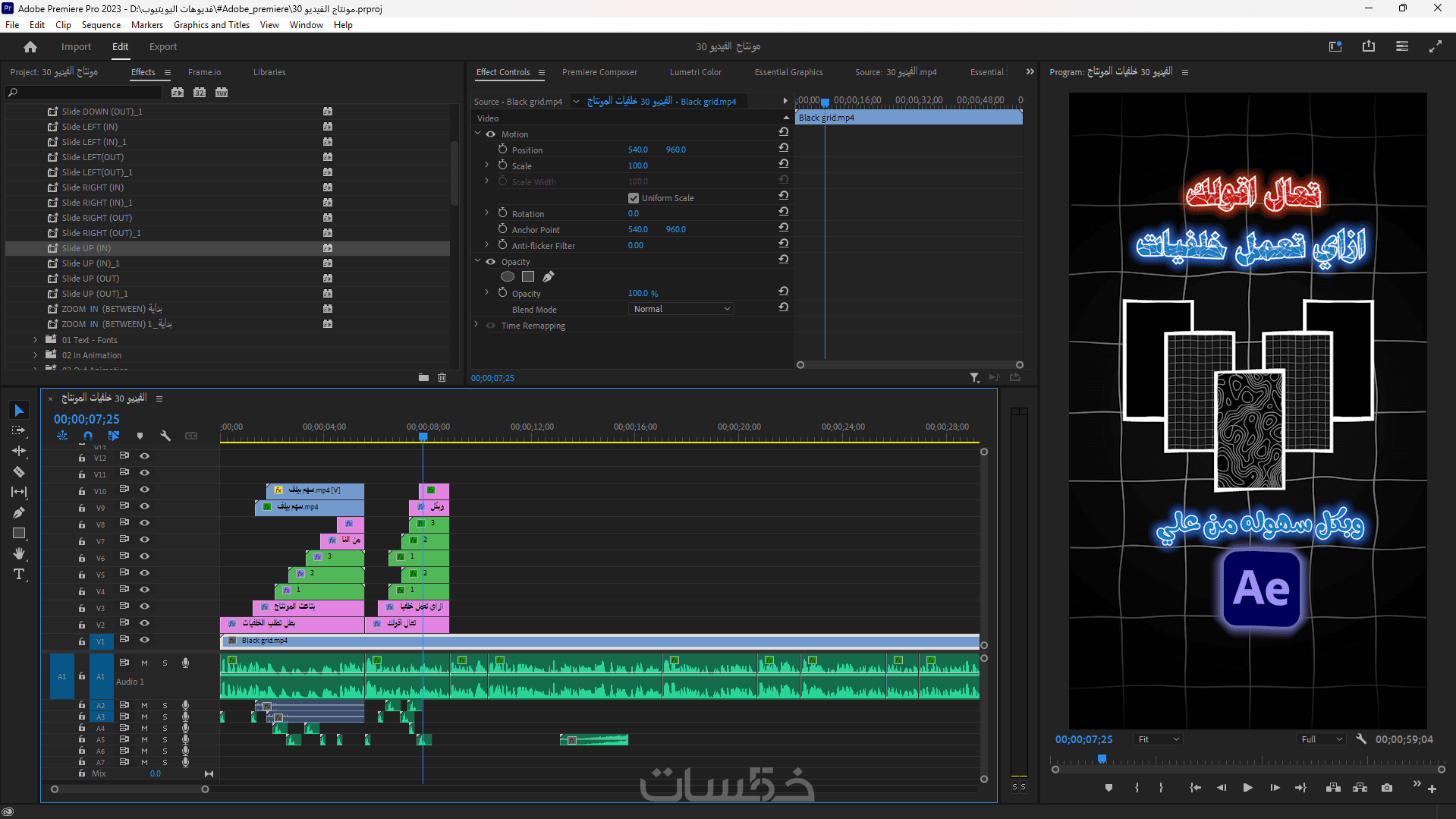
Task: Select the Pen tool in the toolbox
Action: click(x=19, y=513)
